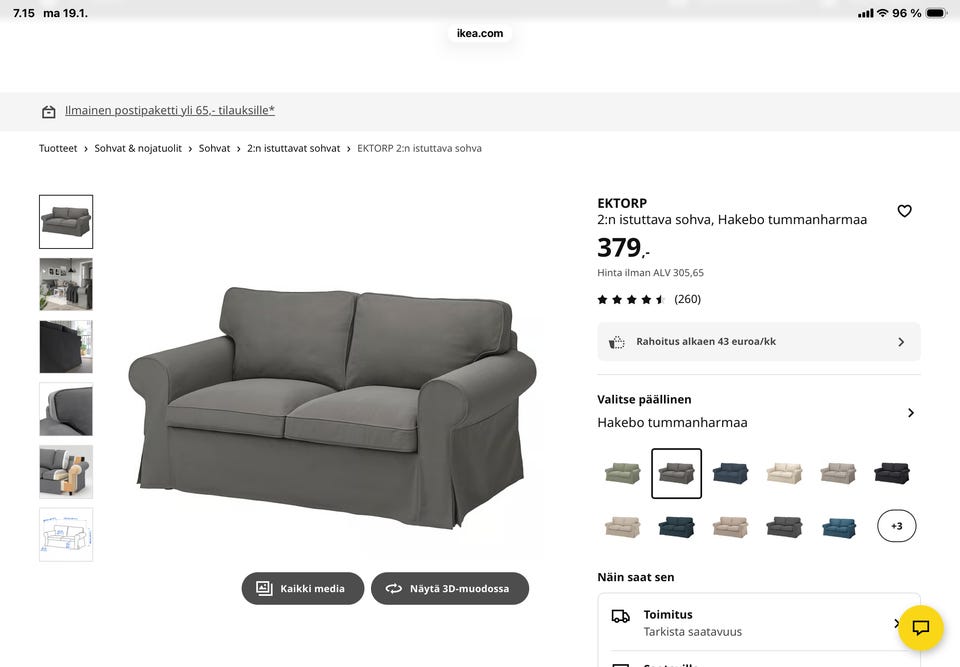960x667 pixels.
Task: Show the sofa dimensions drawing thumbnail
Action: (66, 535)
